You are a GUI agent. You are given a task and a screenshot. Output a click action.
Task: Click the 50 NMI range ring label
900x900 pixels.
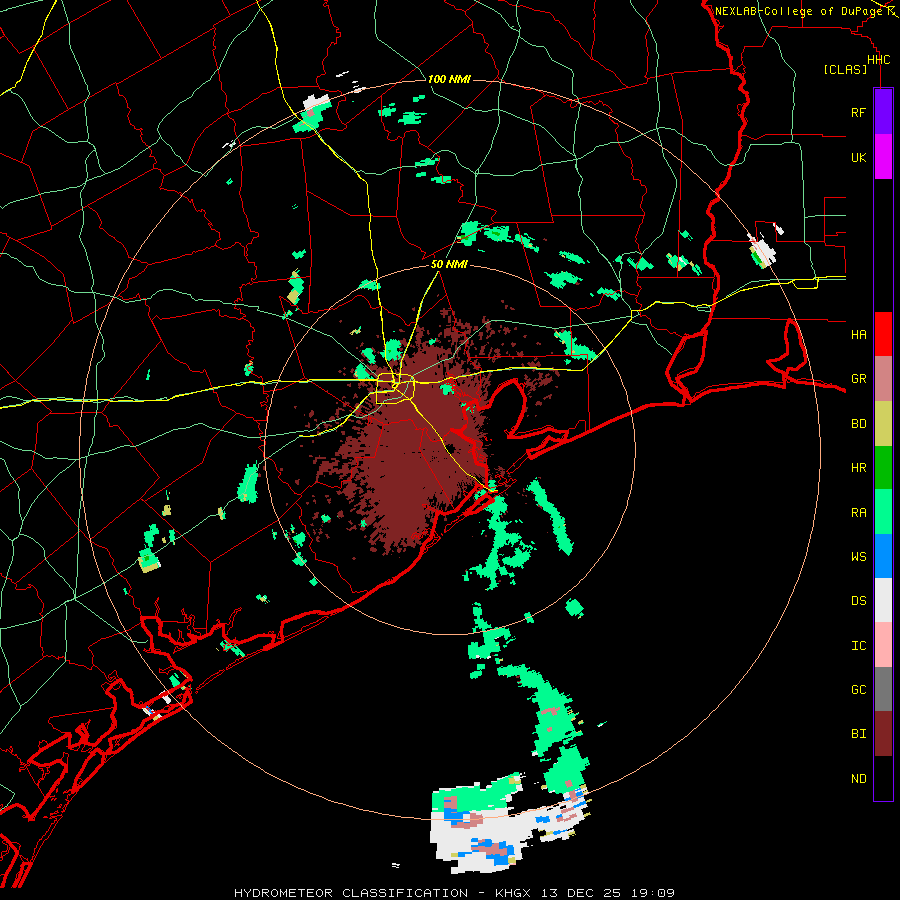click(449, 265)
